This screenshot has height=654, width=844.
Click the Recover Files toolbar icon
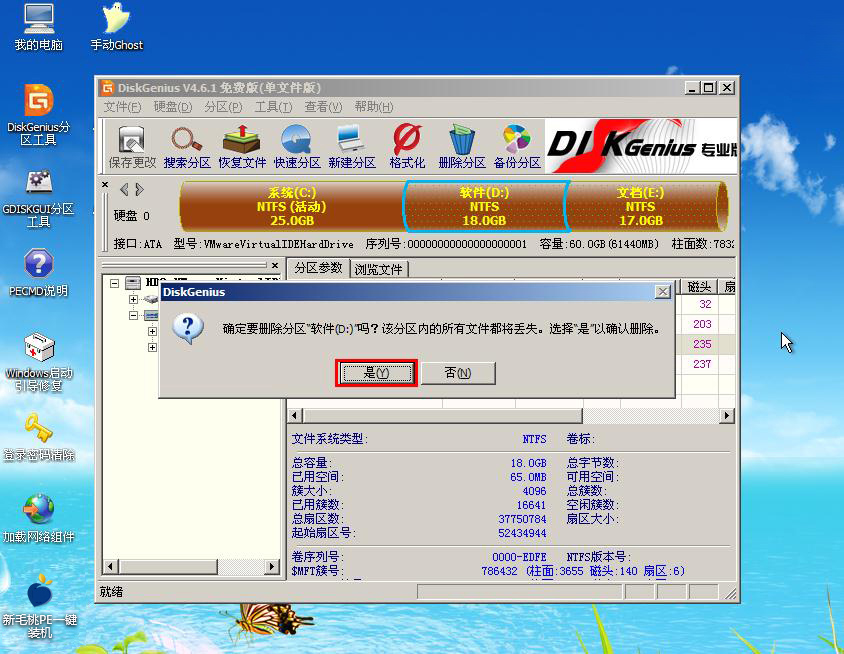pos(242,146)
